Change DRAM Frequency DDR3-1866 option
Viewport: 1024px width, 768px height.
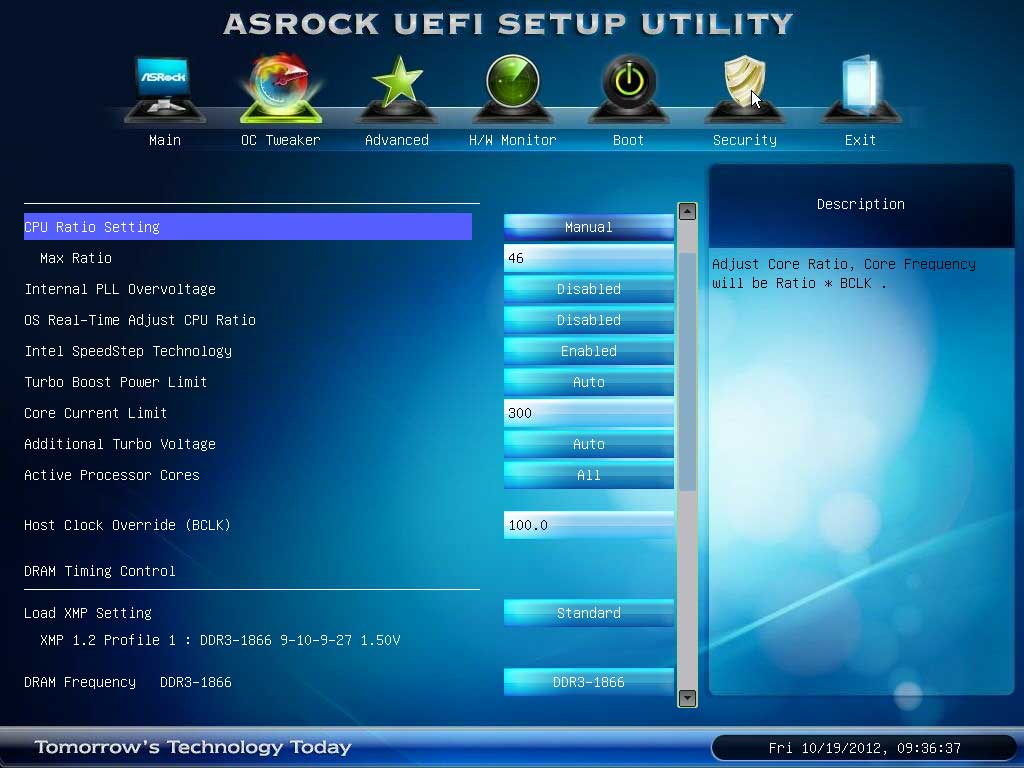click(x=588, y=682)
